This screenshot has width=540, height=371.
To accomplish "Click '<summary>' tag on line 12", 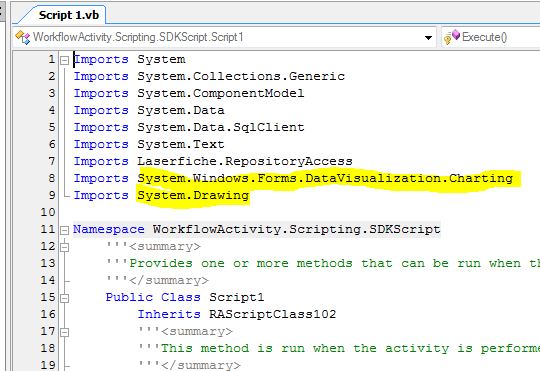I will click(165, 246).
